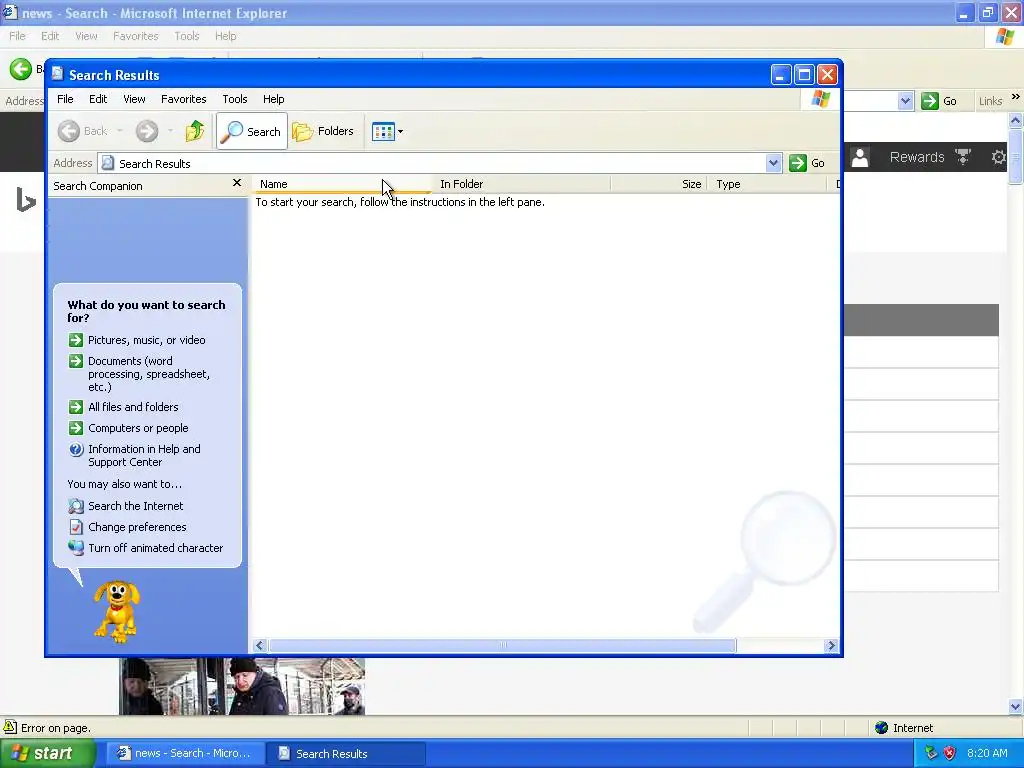Click the Bing account profile icon
The height and width of the screenshot is (768, 1024).
coord(860,157)
